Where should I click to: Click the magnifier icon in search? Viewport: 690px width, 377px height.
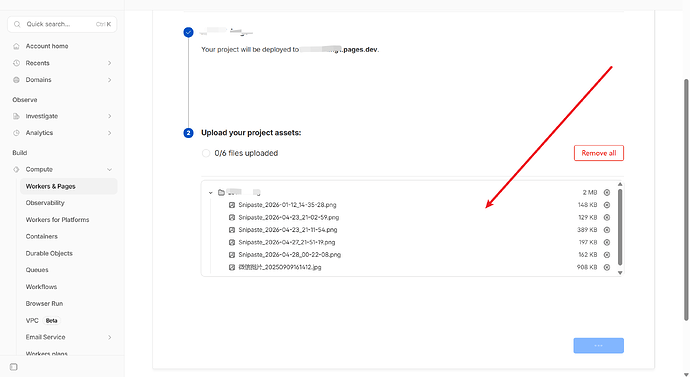pyautogui.click(x=17, y=24)
